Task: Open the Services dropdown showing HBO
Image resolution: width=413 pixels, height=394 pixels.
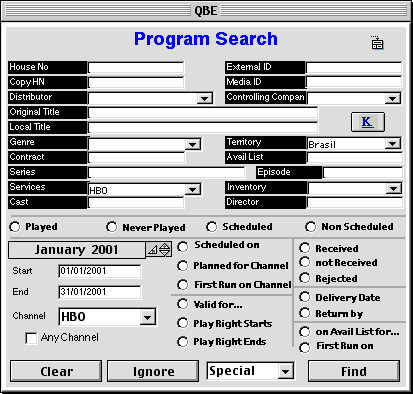Action: pyautogui.click(x=193, y=190)
